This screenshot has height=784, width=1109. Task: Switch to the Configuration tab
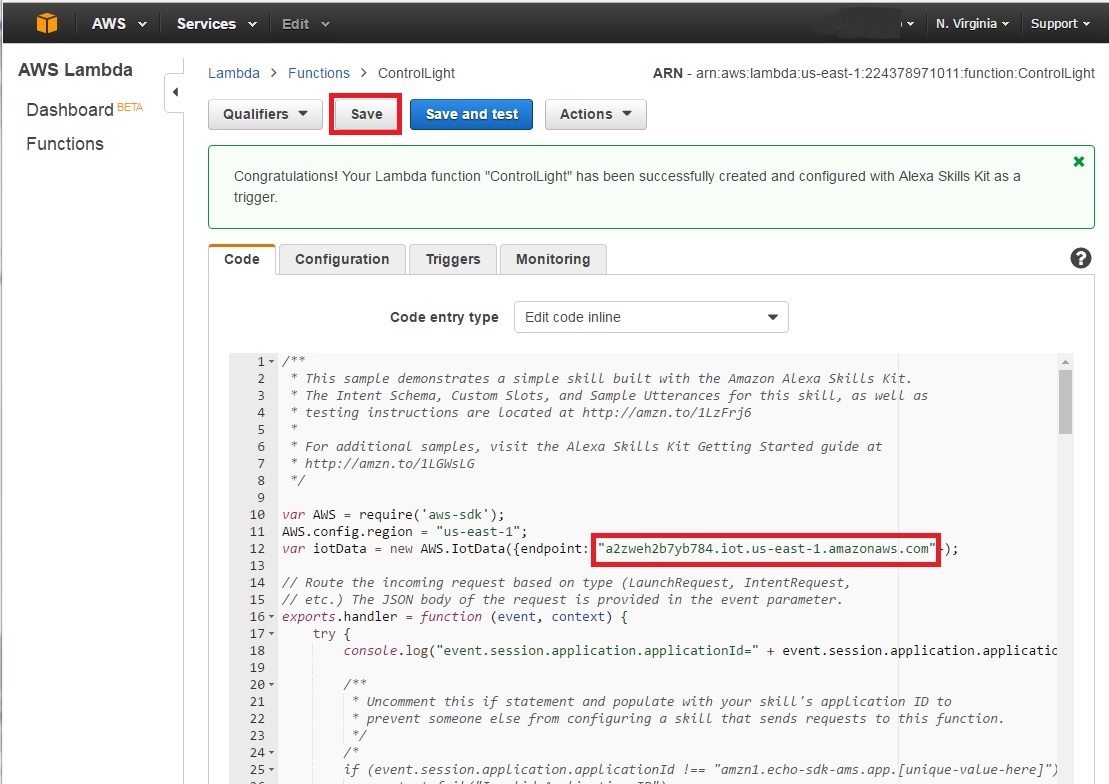342,259
